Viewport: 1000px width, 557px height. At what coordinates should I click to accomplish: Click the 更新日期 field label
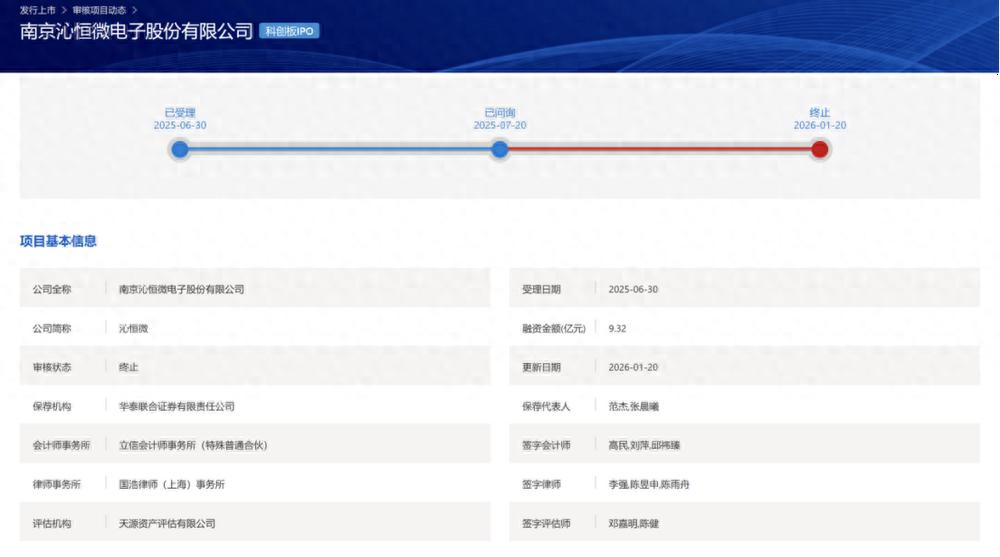pyautogui.click(x=541, y=367)
